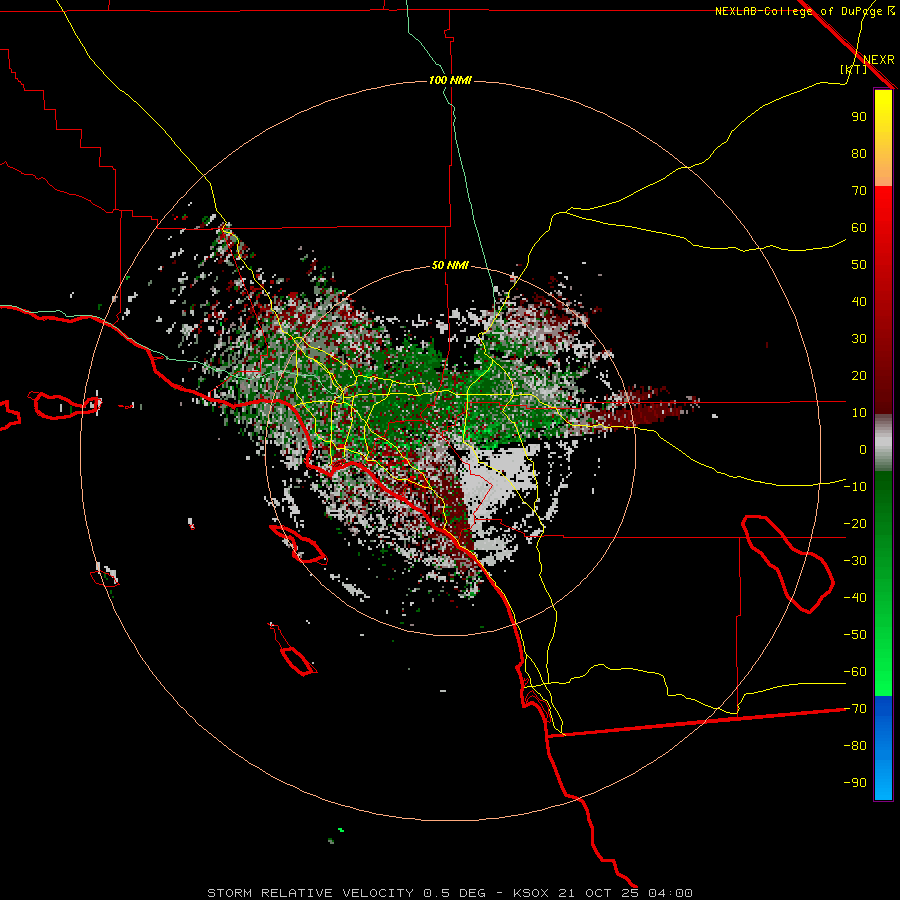
Task: Click the 50 NMI range ring label
Action: [450, 265]
